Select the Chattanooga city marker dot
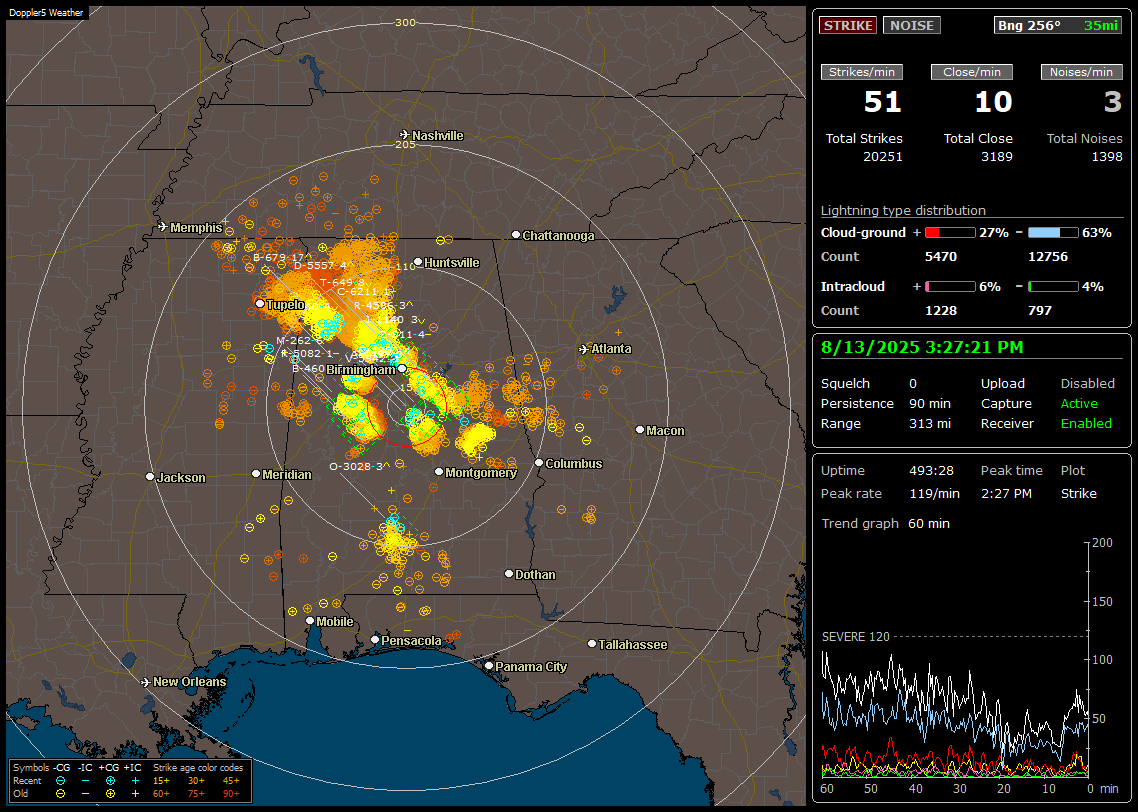 pyautogui.click(x=516, y=235)
